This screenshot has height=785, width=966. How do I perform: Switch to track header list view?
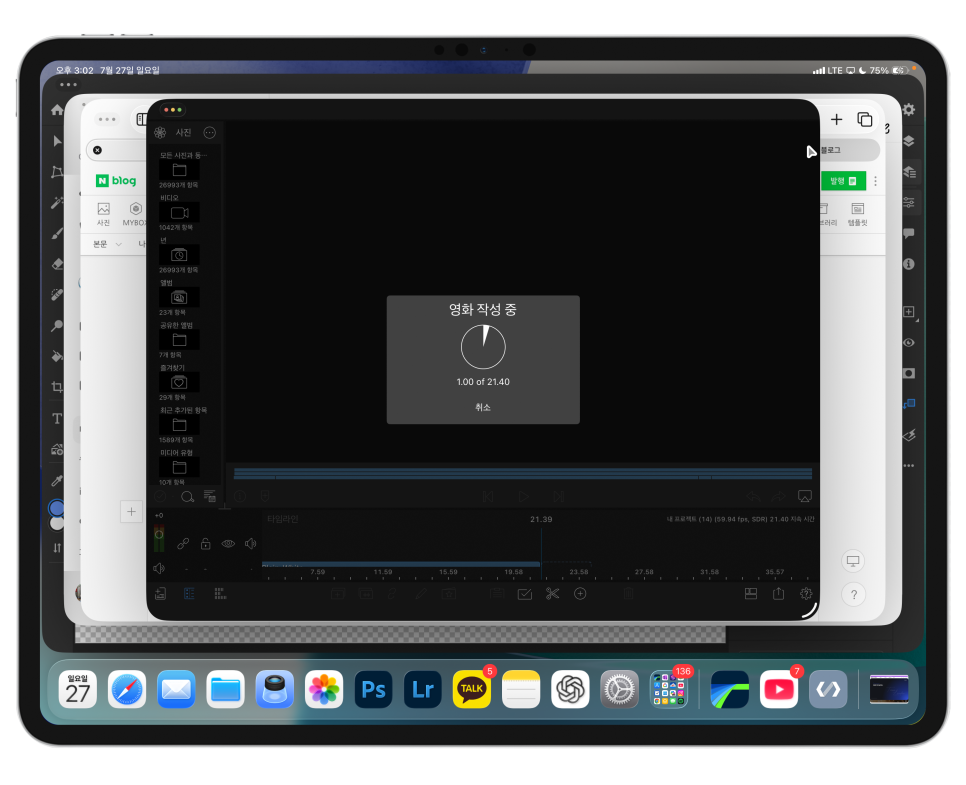pos(189,593)
